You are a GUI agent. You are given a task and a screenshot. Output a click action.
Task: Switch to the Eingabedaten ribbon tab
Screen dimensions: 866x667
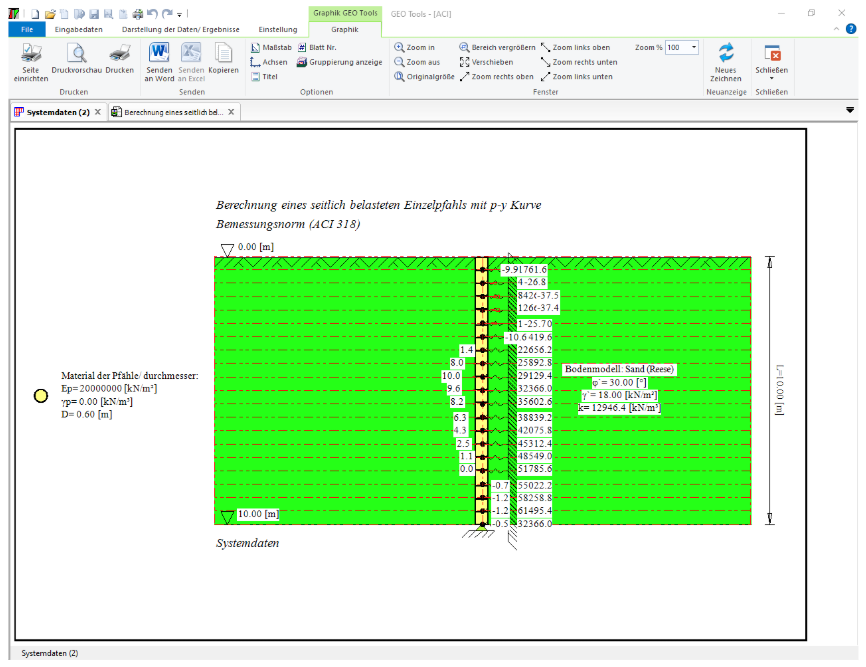78,29
